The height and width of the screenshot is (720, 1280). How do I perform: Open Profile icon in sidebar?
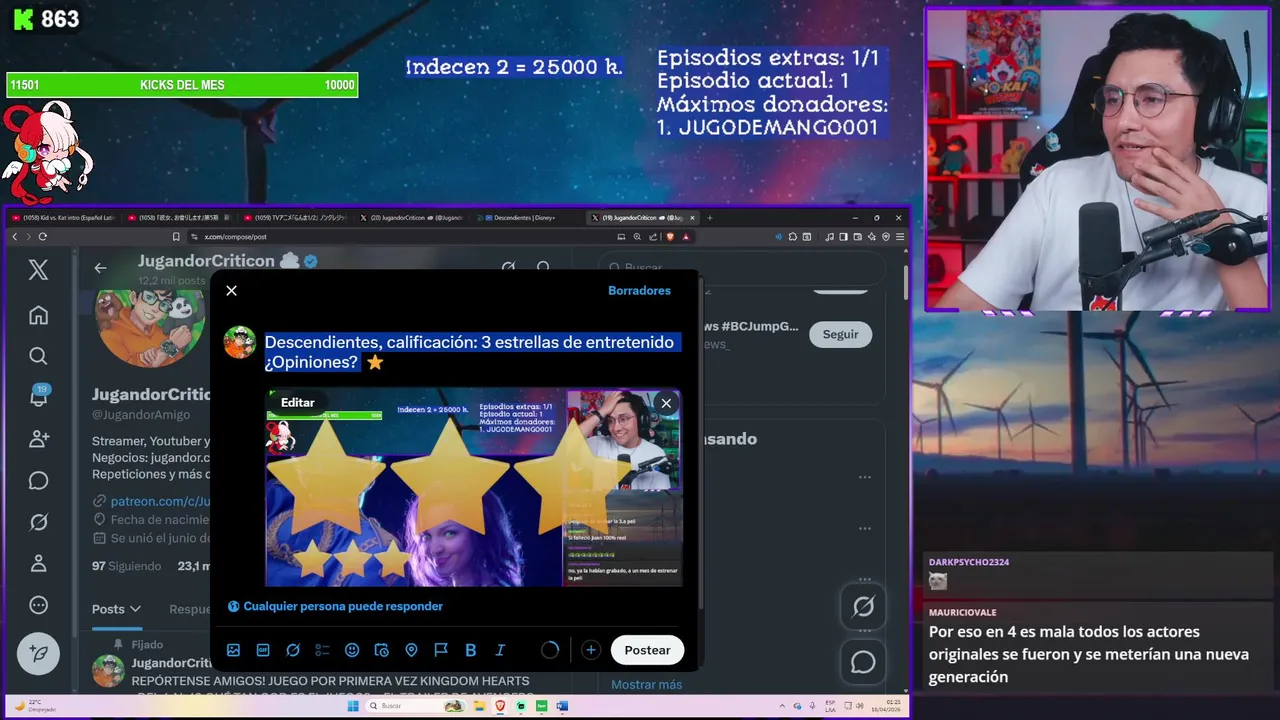38,563
